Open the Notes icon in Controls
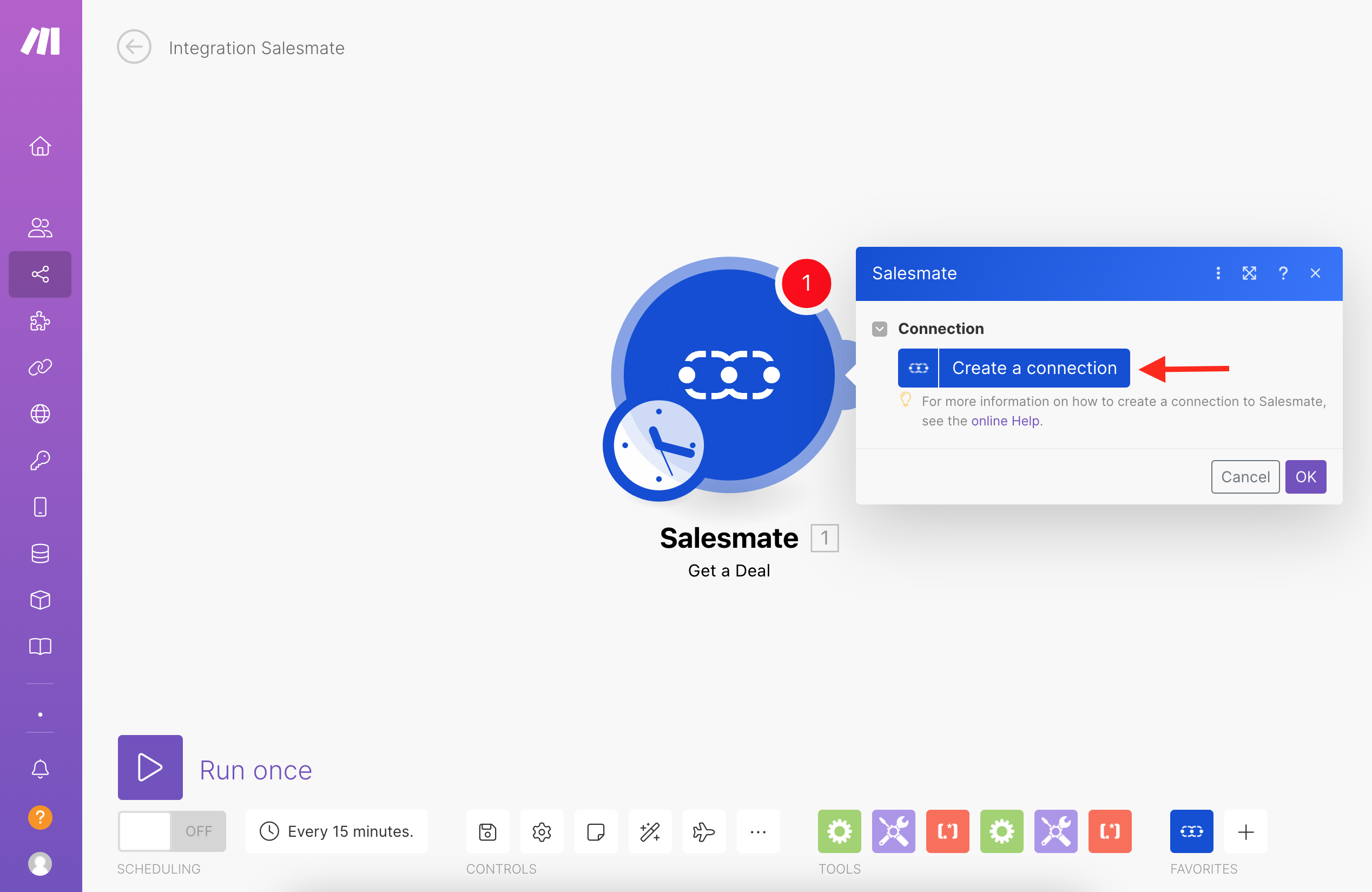The height and width of the screenshot is (892, 1372). coord(596,831)
